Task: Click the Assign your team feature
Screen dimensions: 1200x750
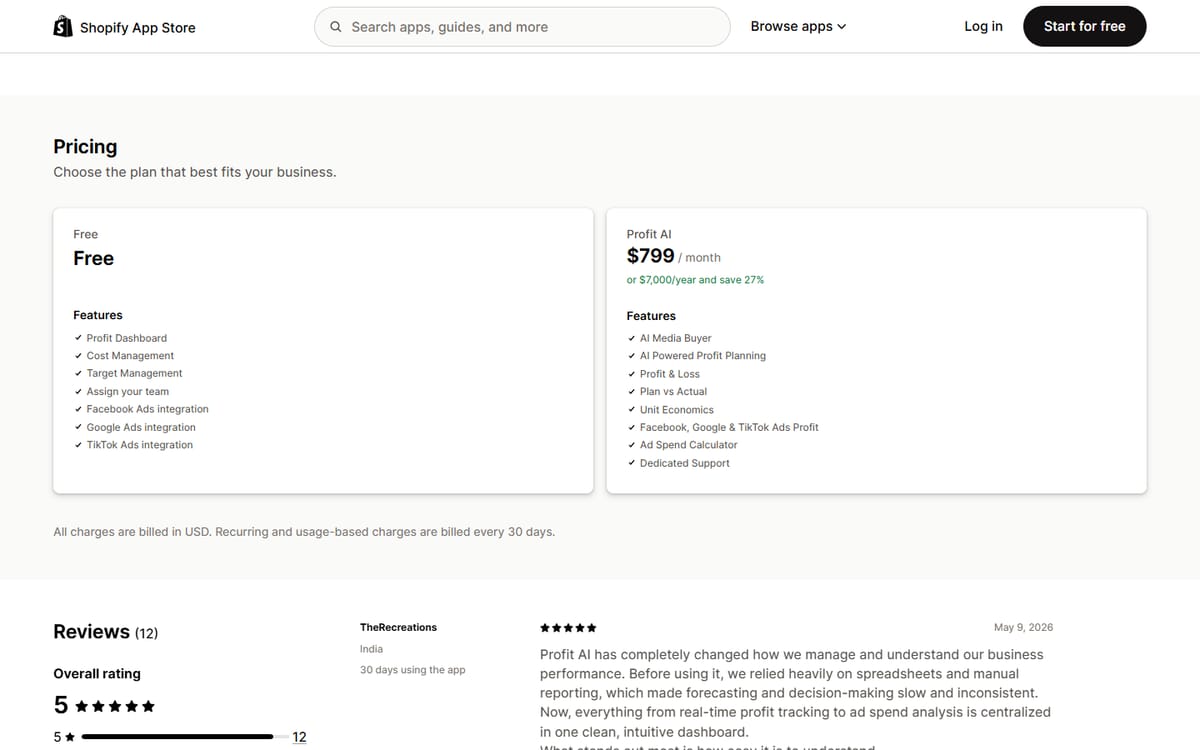Action: point(127,392)
